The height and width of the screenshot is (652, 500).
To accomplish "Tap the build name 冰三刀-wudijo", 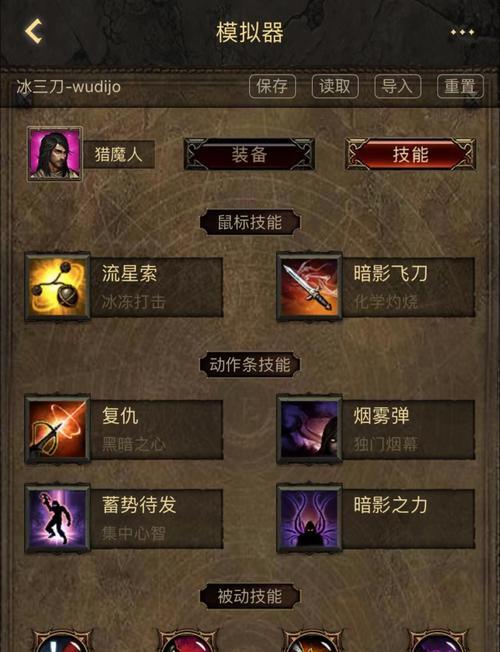I will tap(69, 87).
